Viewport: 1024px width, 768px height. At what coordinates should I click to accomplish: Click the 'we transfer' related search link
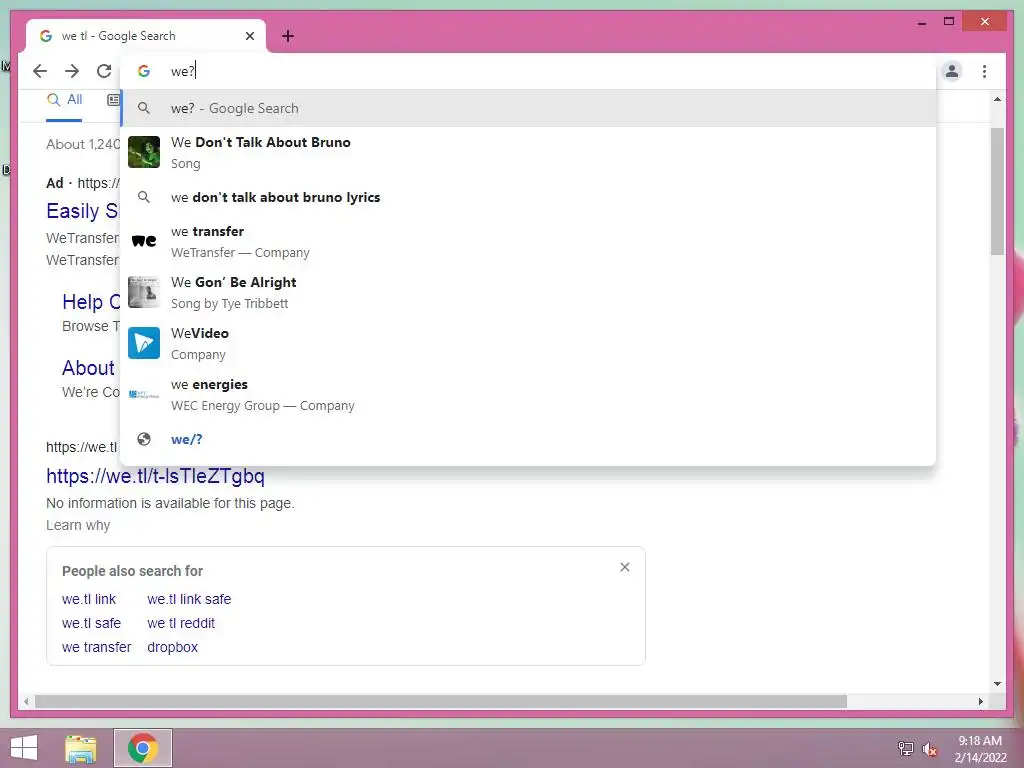(97, 647)
